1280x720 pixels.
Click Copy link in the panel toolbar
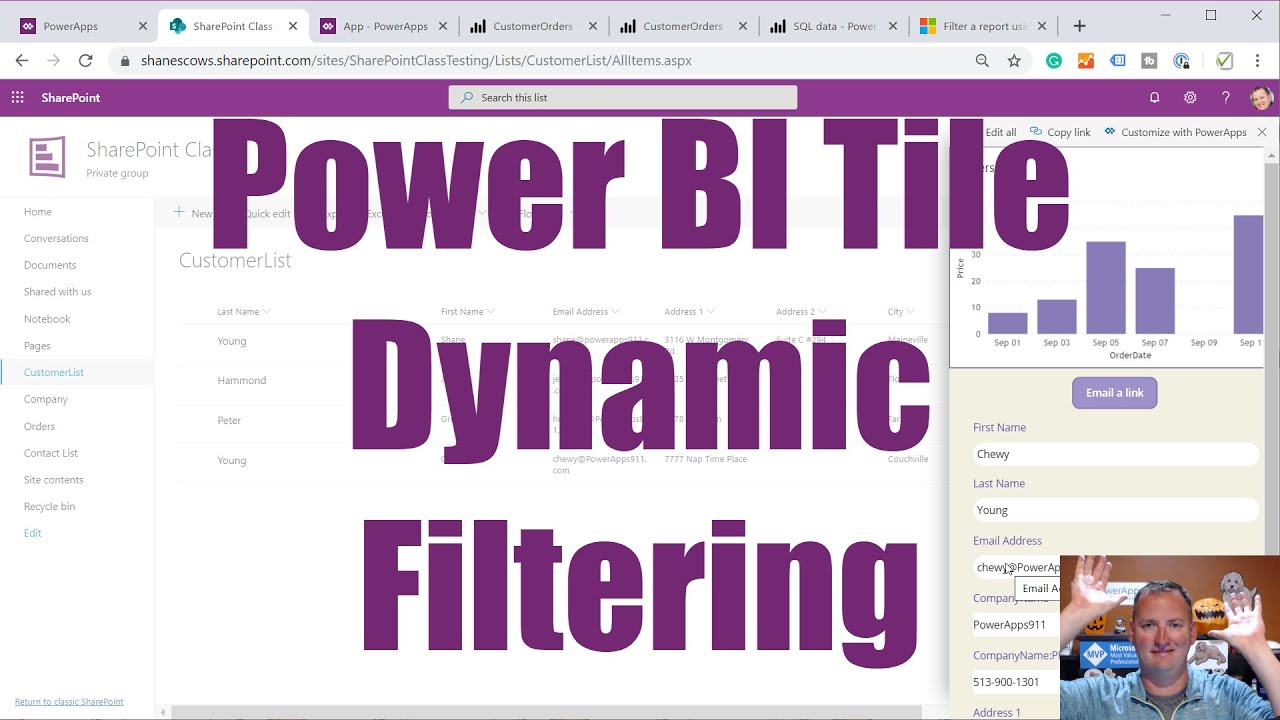tap(1060, 132)
